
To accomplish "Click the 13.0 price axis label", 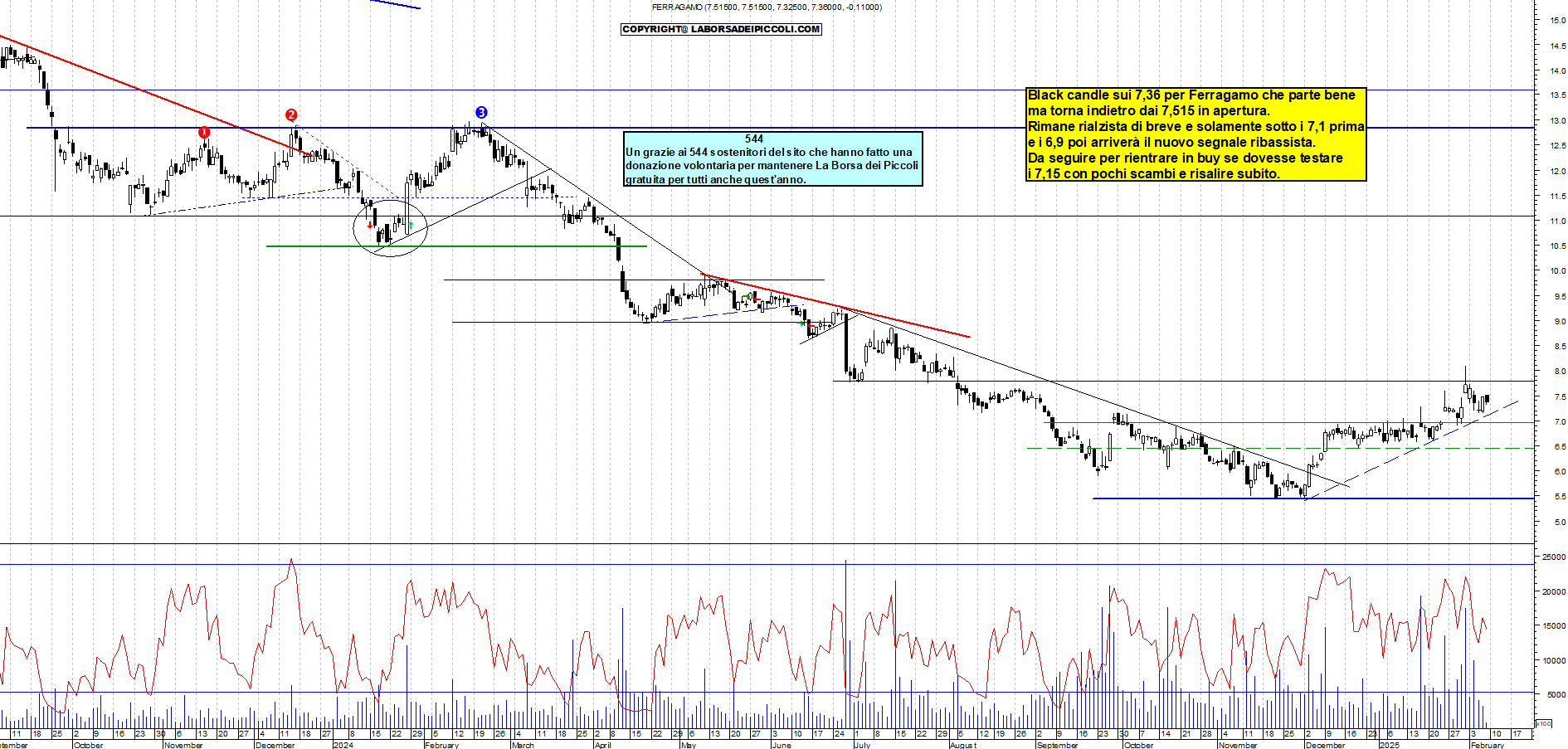I will pyautogui.click(x=1557, y=121).
